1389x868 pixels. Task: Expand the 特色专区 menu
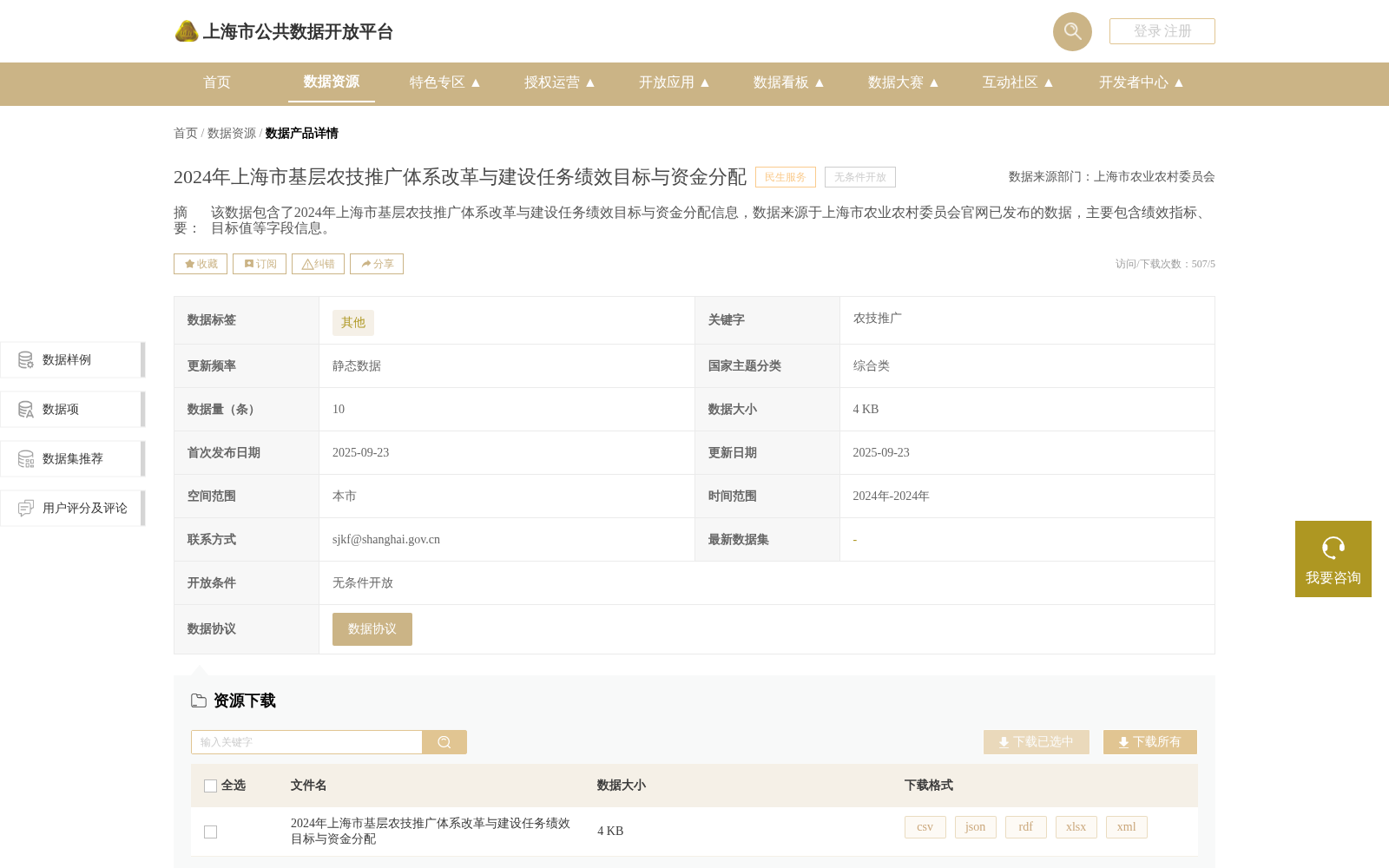coord(445,82)
